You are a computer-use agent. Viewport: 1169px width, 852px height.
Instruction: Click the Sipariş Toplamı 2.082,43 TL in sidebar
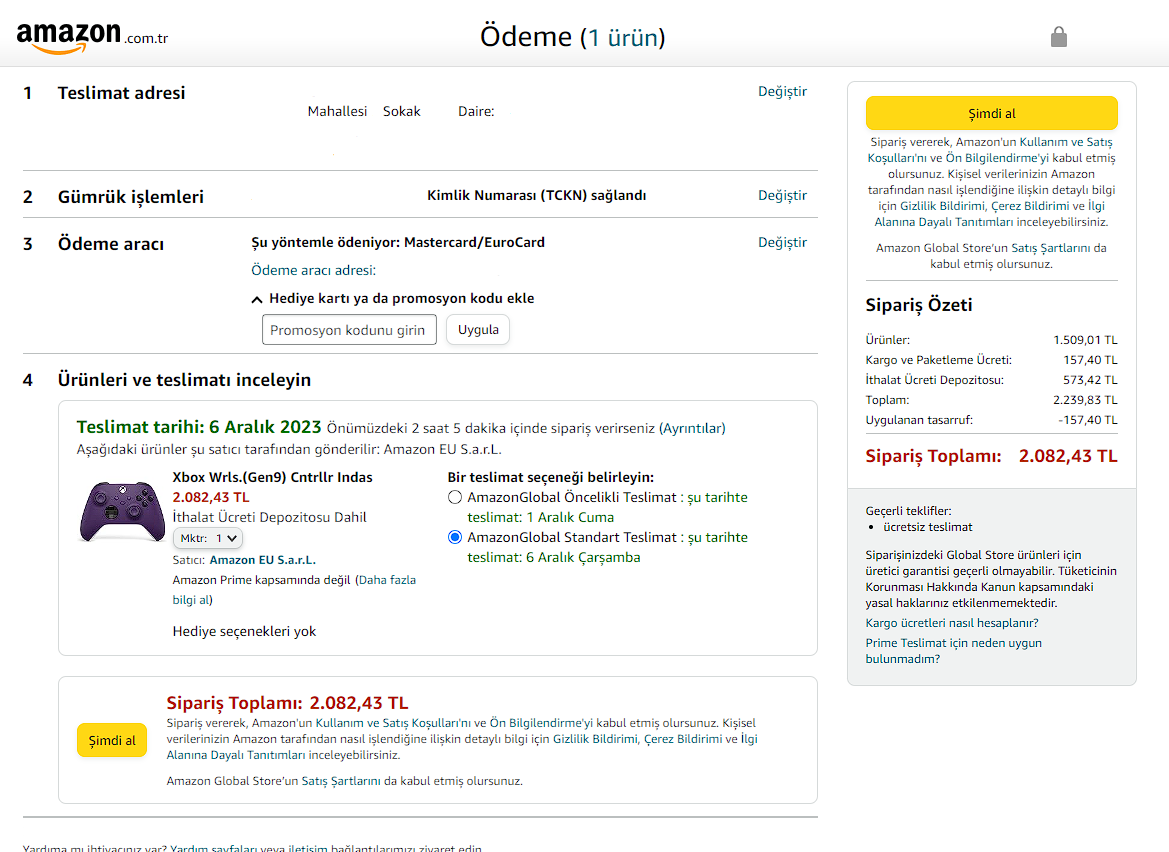[991, 456]
